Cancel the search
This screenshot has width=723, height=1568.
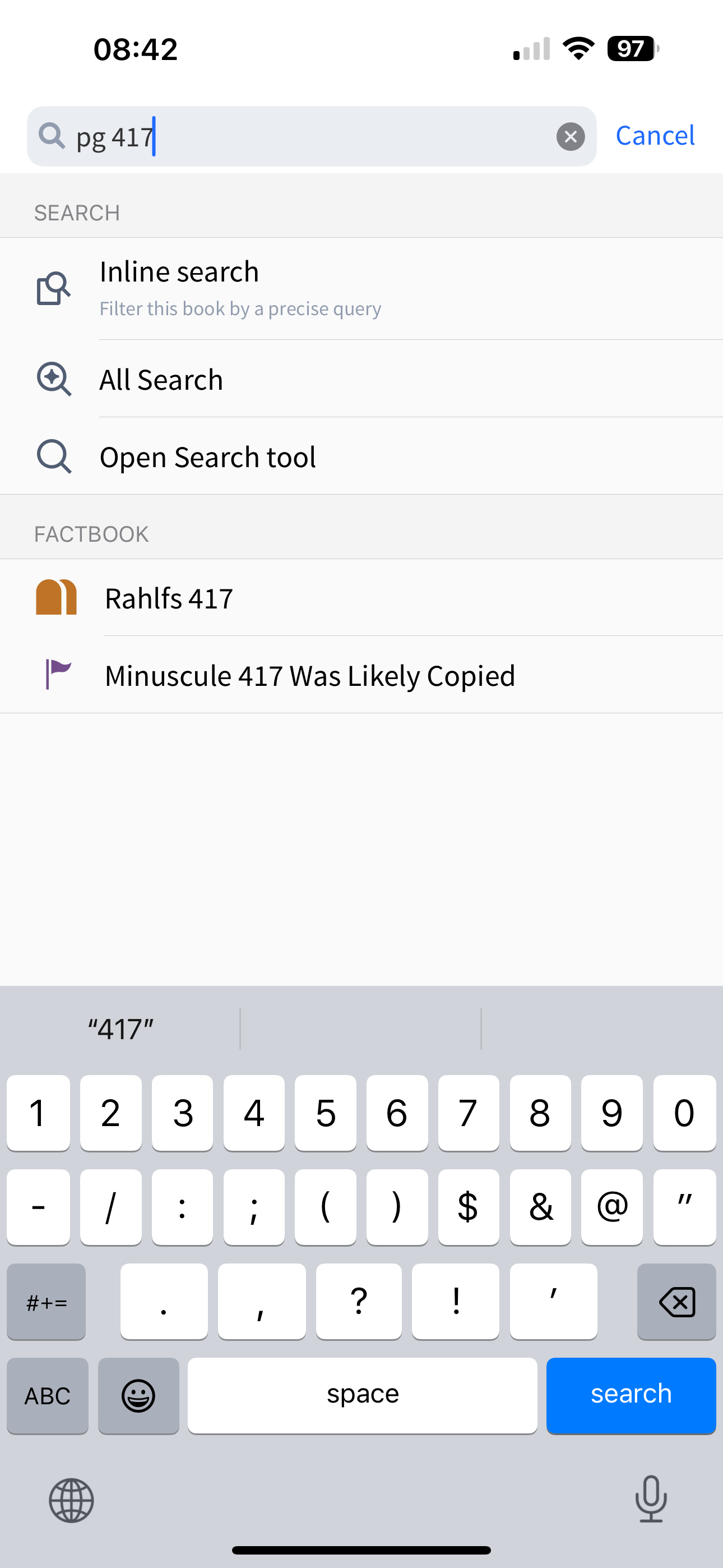(x=655, y=136)
